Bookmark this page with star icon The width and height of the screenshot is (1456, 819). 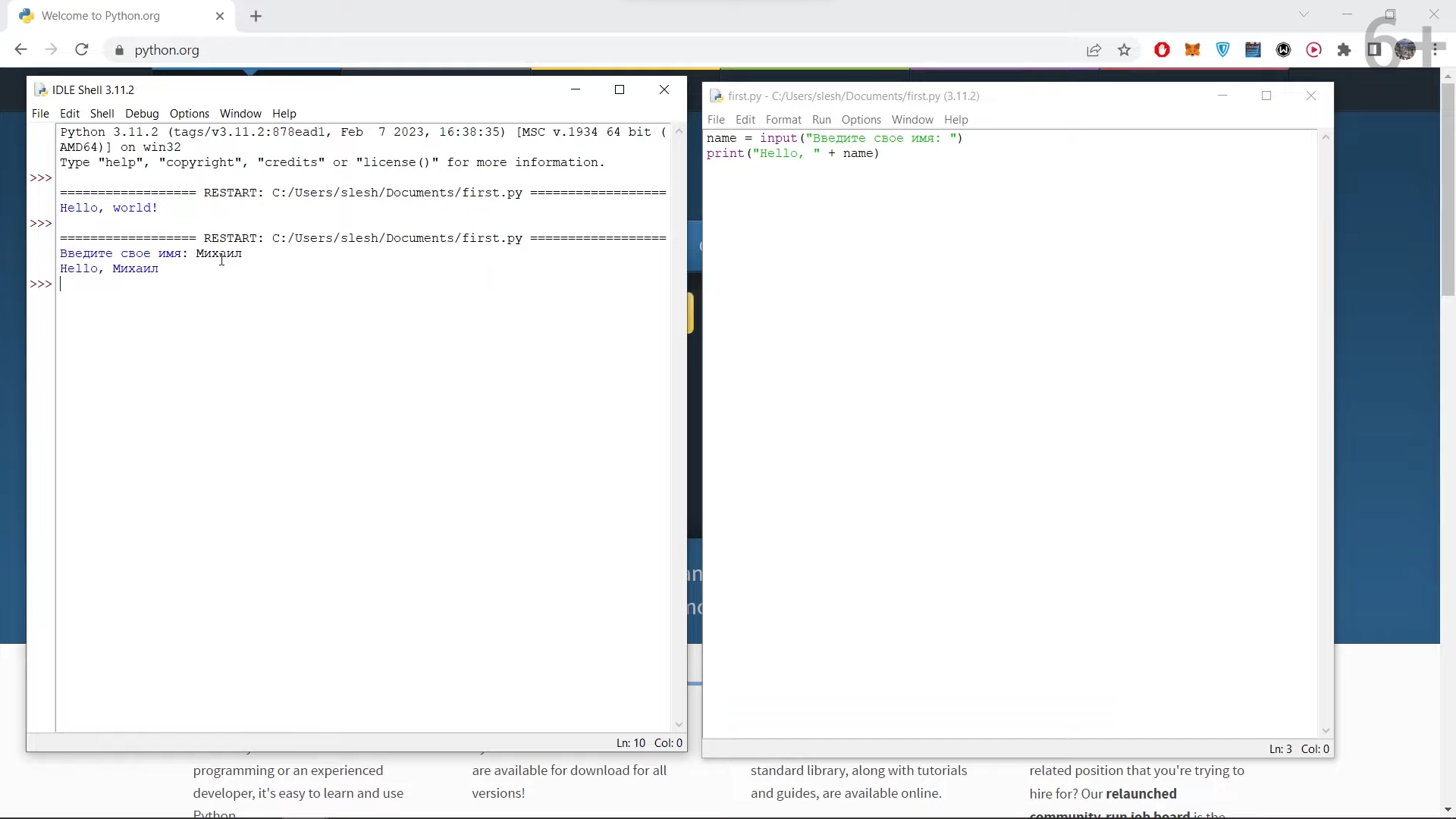tap(1124, 50)
